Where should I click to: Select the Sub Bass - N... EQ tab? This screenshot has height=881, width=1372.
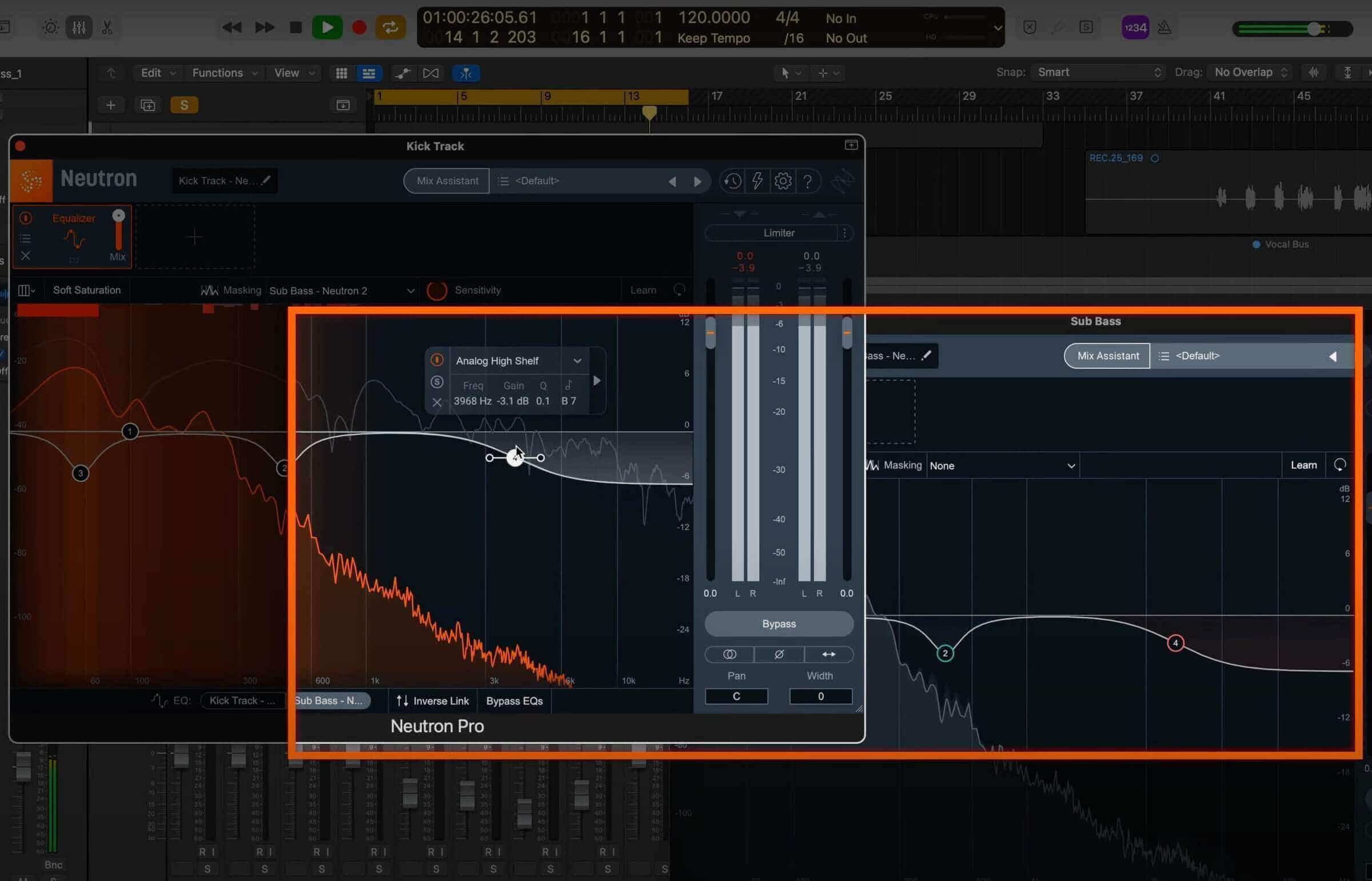[x=329, y=701]
